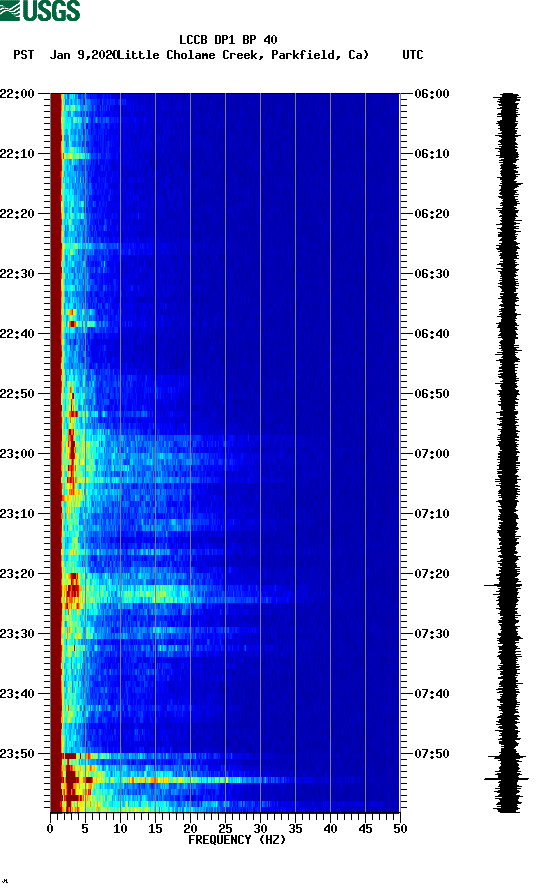The height and width of the screenshot is (892, 552).
Task: Click the 23:10 PST time label
Action: coord(17,514)
